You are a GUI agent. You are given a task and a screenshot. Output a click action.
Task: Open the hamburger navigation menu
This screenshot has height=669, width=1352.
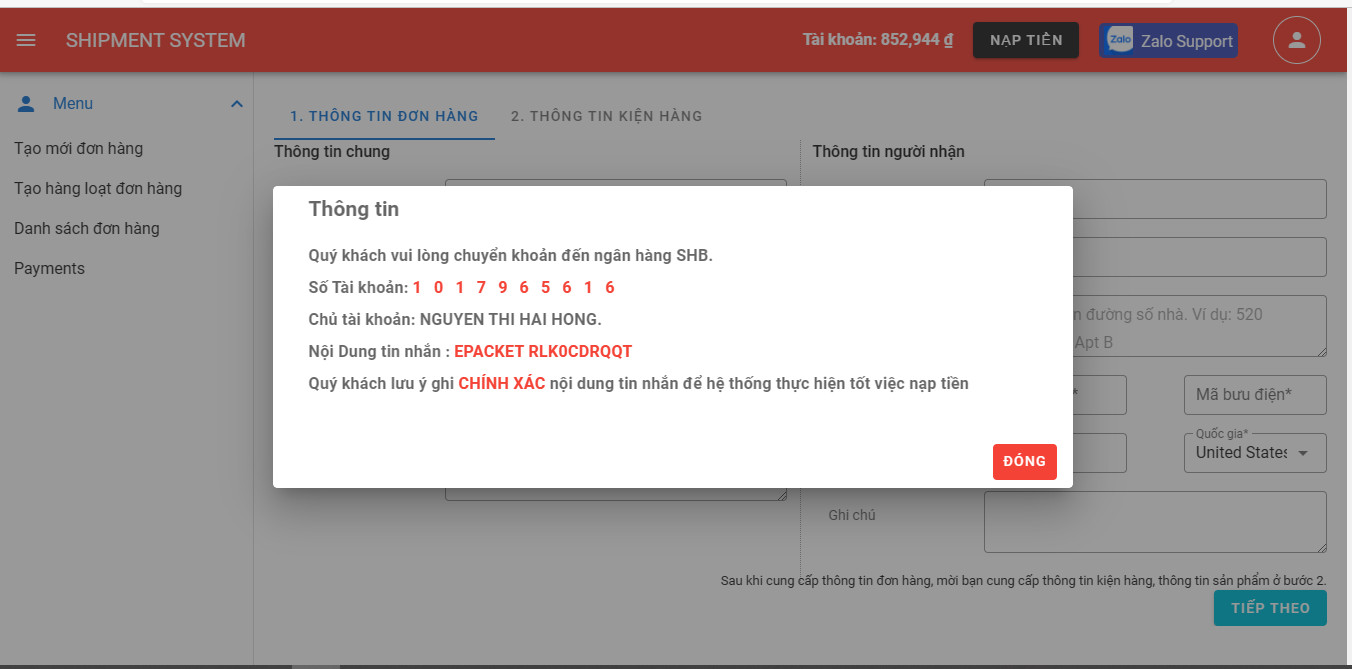pos(27,41)
